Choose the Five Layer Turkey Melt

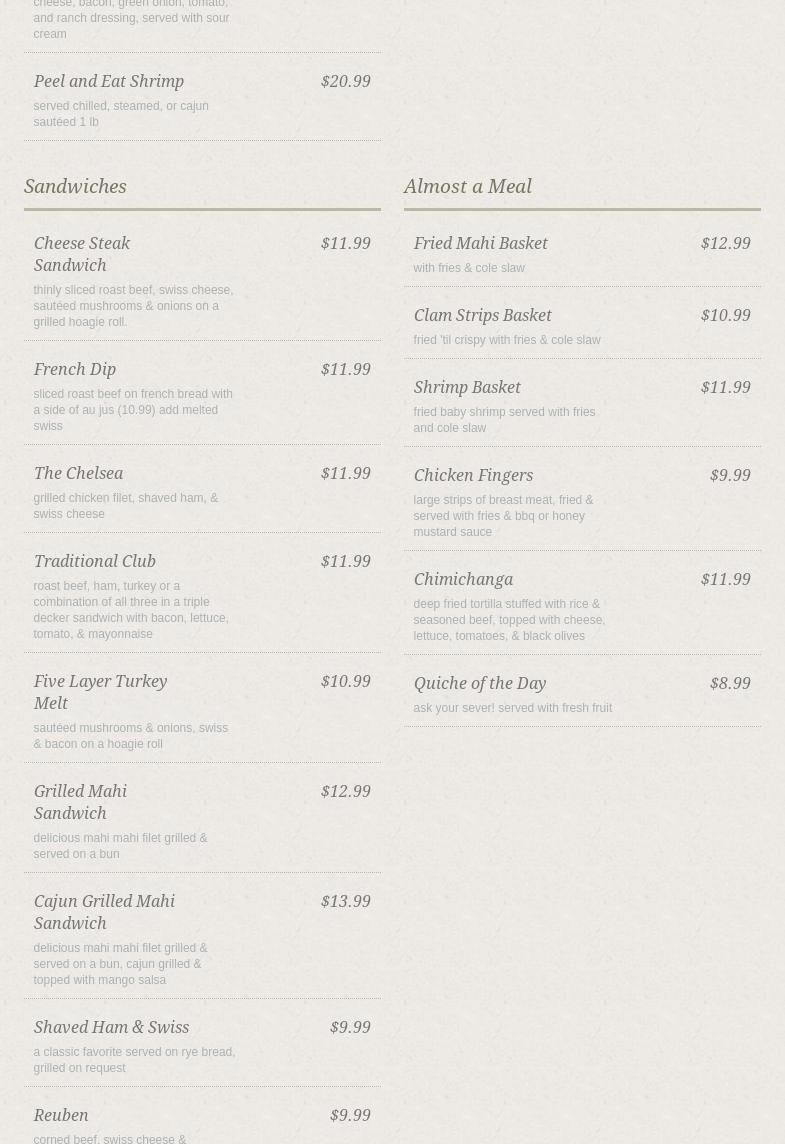[x=100, y=692]
